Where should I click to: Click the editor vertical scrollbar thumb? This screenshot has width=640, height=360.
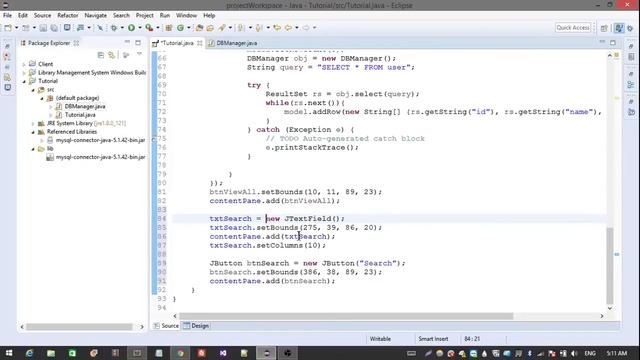[610, 265]
